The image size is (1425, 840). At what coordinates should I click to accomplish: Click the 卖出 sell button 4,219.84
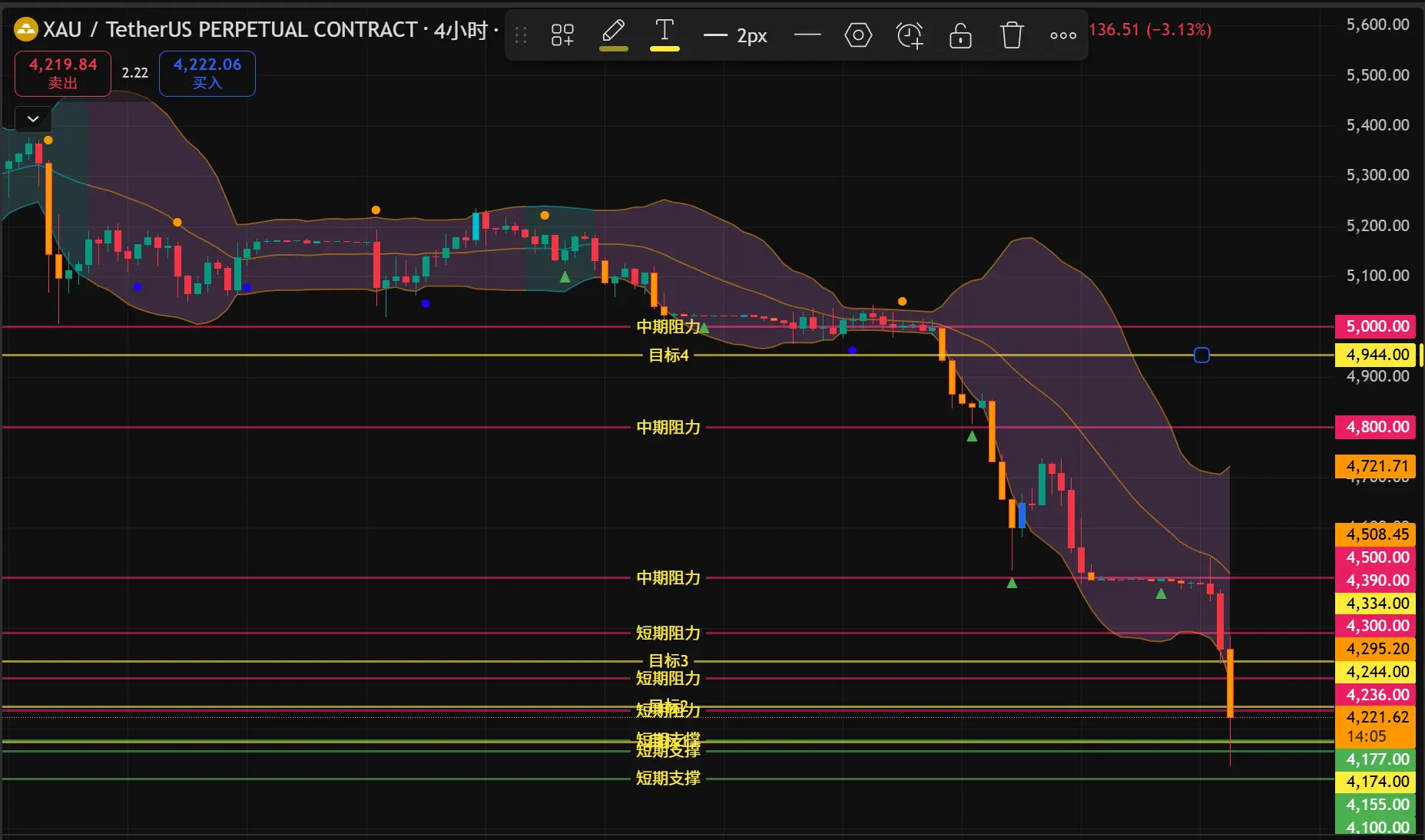point(63,74)
